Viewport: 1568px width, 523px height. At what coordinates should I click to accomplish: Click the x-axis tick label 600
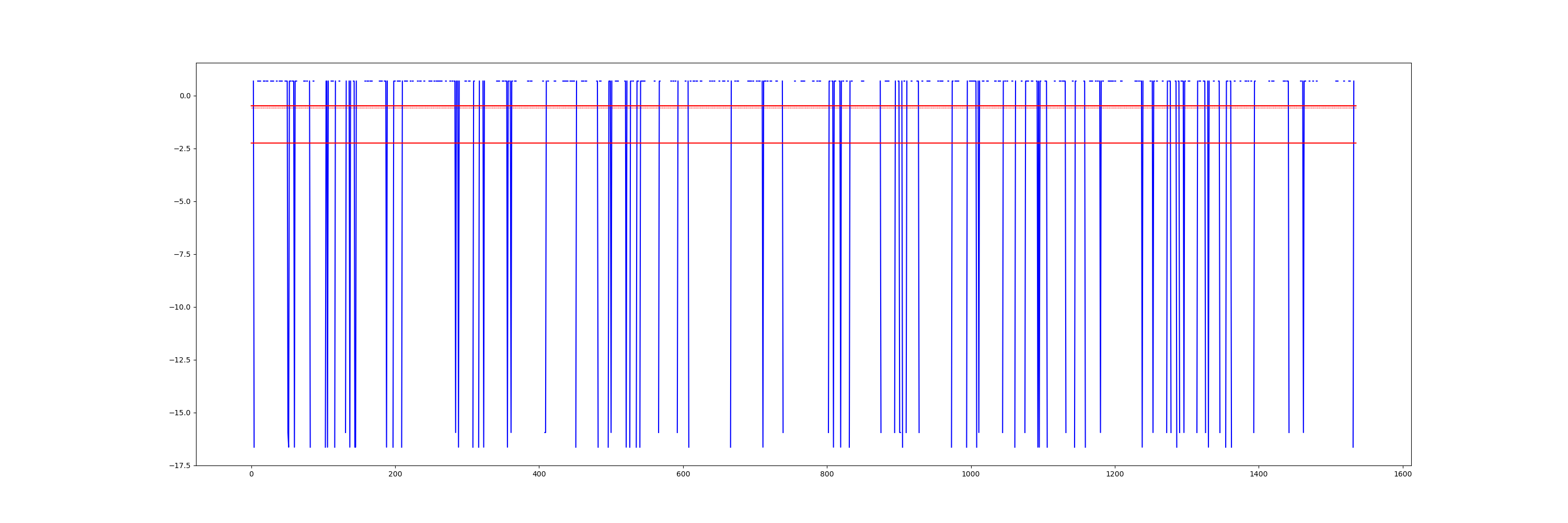pyautogui.click(x=683, y=474)
